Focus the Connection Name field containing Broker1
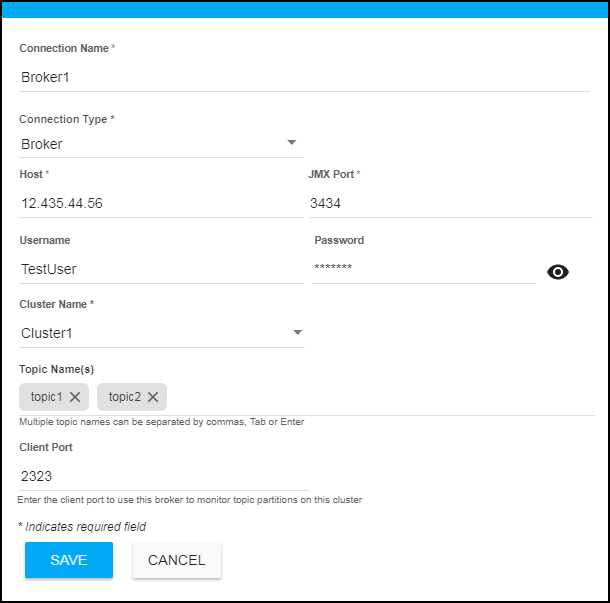The width and height of the screenshot is (610, 603). pyautogui.click(x=300, y=77)
